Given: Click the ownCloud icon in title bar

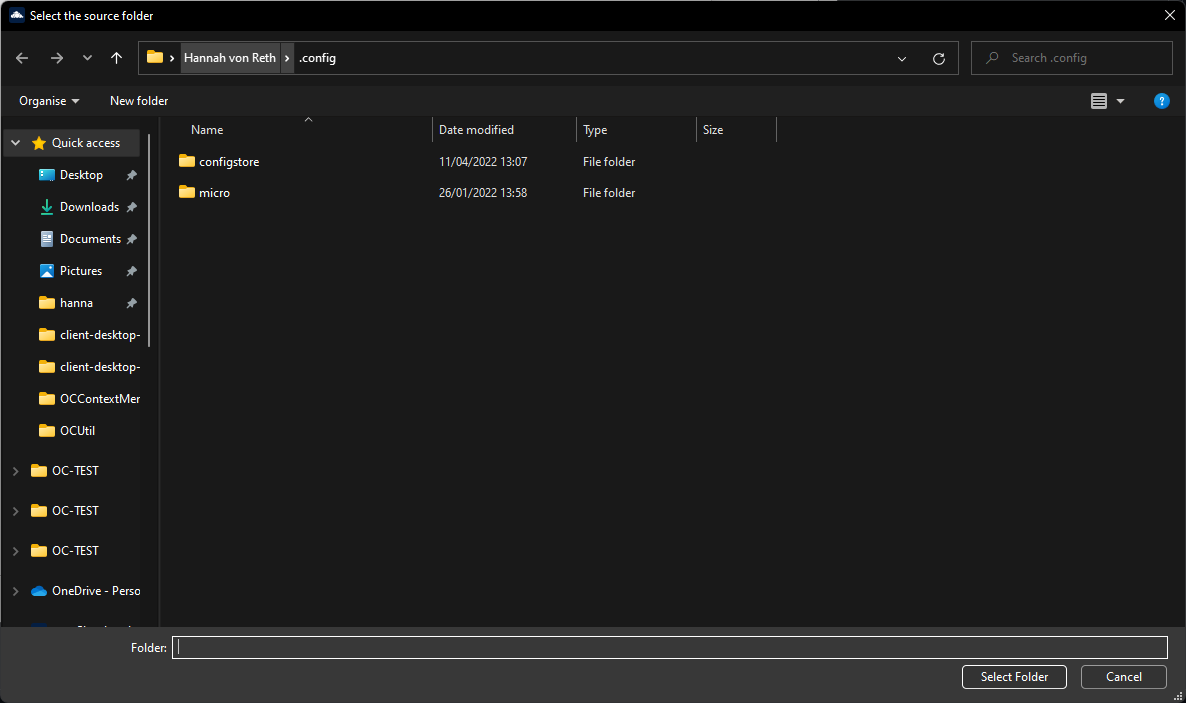Looking at the screenshot, I should (17, 15).
